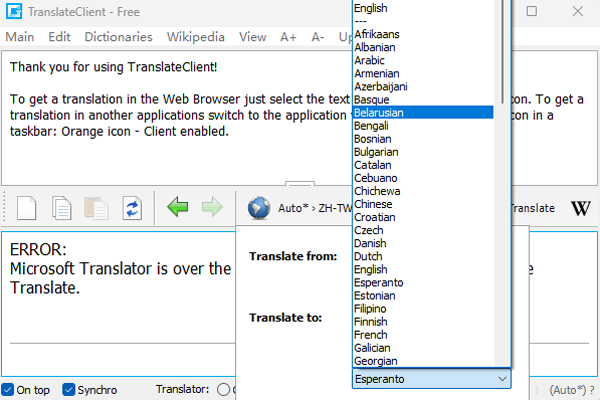Click the refresh translation icon
Screen dimensions: 600x400
point(132,208)
